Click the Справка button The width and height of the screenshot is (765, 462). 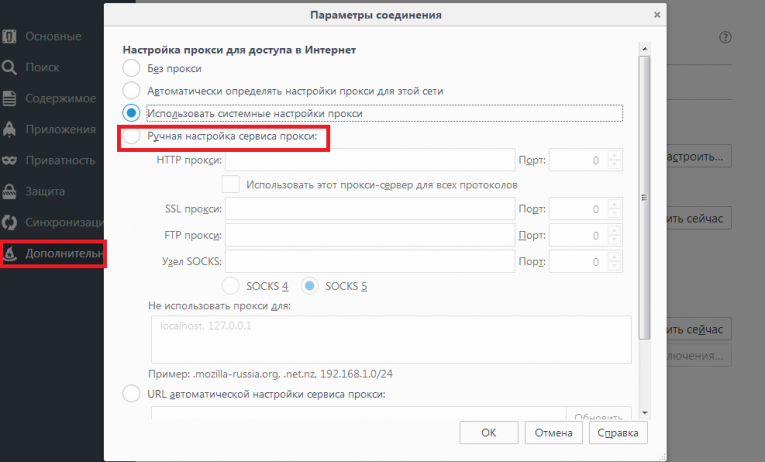pyautogui.click(x=618, y=433)
